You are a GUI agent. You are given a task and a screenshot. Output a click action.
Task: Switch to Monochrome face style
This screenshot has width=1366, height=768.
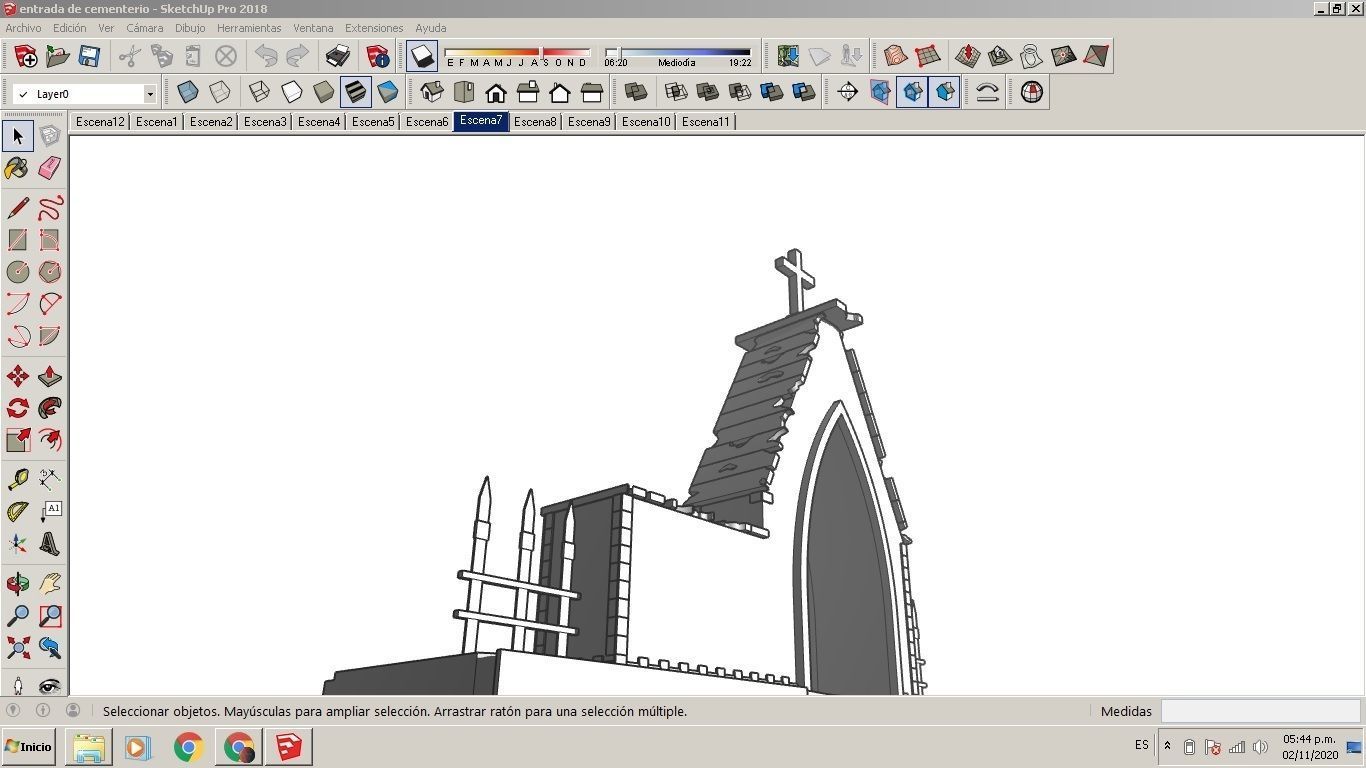point(388,92)
